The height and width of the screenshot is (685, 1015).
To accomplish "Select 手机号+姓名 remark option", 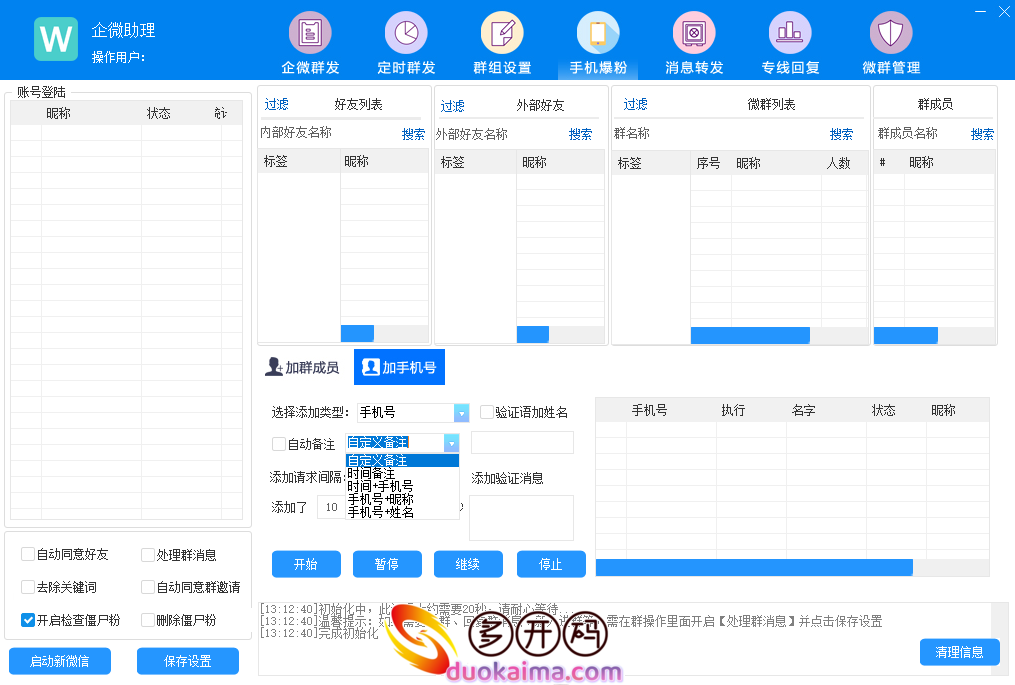I will [380, 512].
